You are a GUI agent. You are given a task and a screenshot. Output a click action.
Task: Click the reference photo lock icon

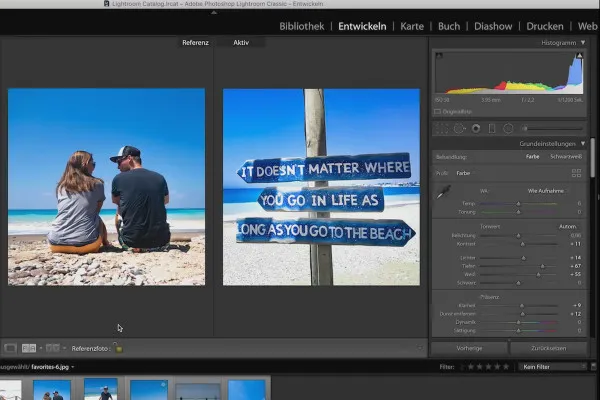click(117, 348)
